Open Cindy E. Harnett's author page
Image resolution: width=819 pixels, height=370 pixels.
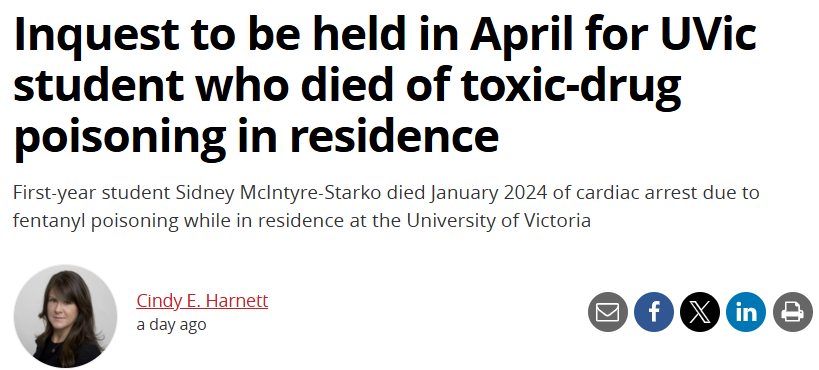[202, 300]
